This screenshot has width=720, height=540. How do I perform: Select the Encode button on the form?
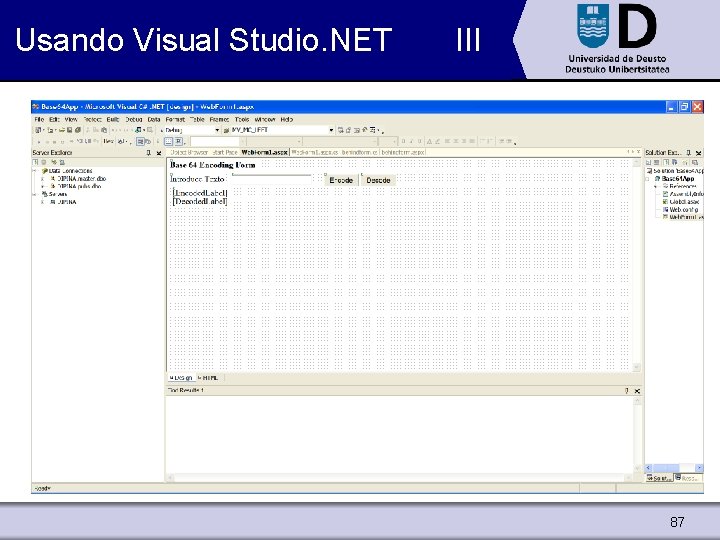[341, 180]
